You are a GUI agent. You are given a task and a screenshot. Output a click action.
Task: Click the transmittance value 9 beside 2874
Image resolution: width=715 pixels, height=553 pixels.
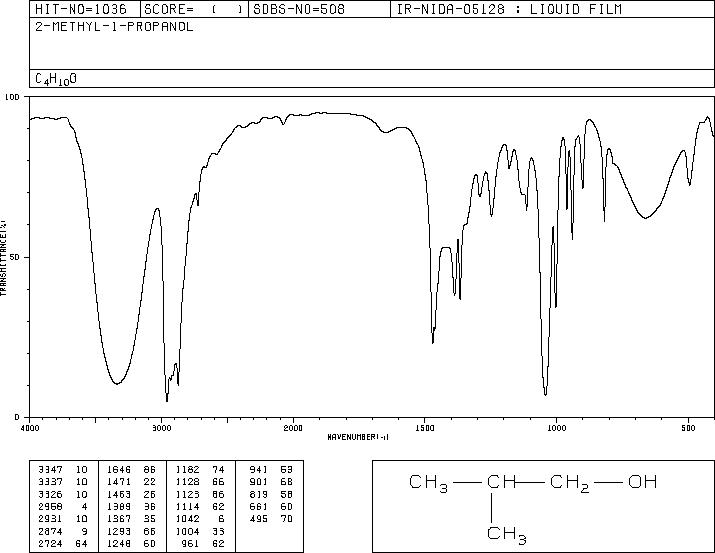click(x=84, y=531)
